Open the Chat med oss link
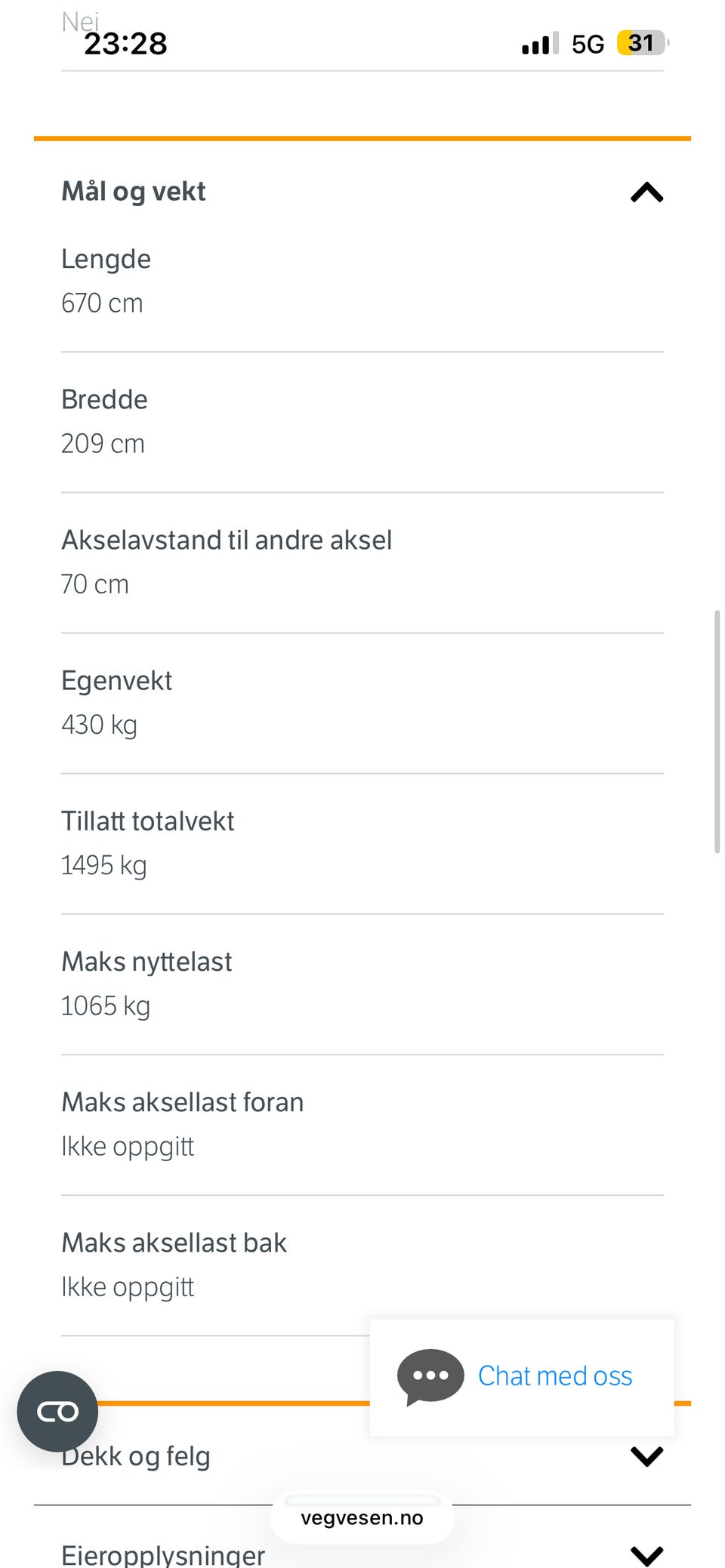Screen dimensions: 725x1568 point(555,1376)
